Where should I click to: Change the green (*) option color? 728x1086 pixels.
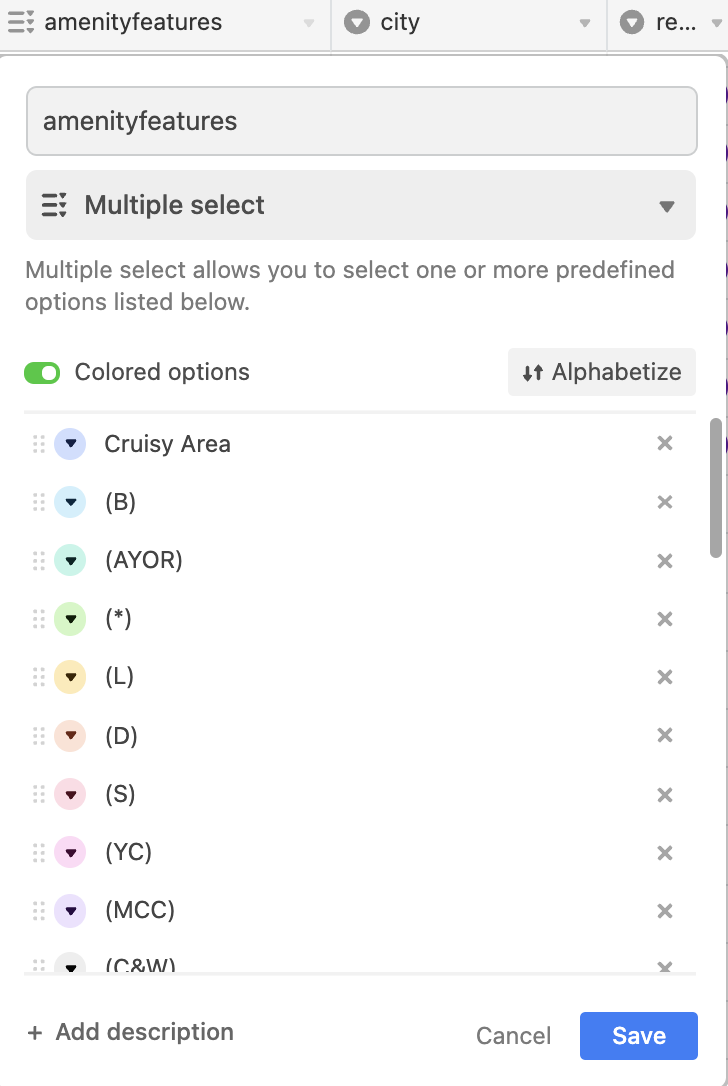click(70, 620)
